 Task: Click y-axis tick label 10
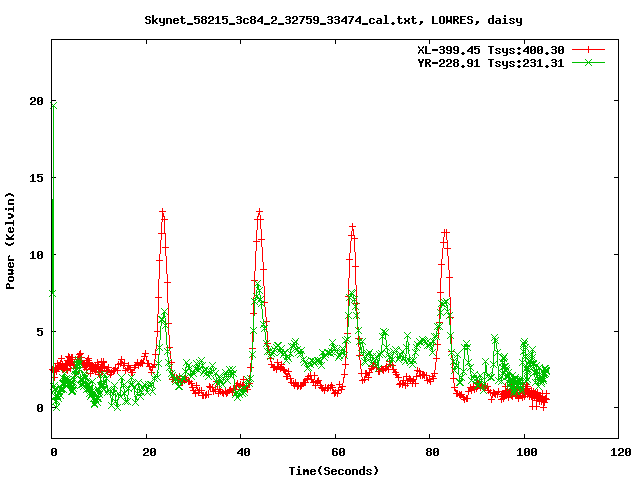pyautogui.click(x=36, y=255)
